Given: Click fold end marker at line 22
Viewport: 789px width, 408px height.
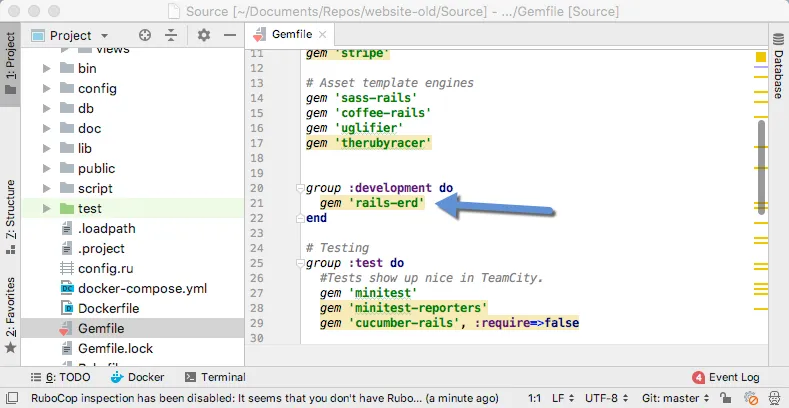Looking at the screenshot, I should click(301, 218).
